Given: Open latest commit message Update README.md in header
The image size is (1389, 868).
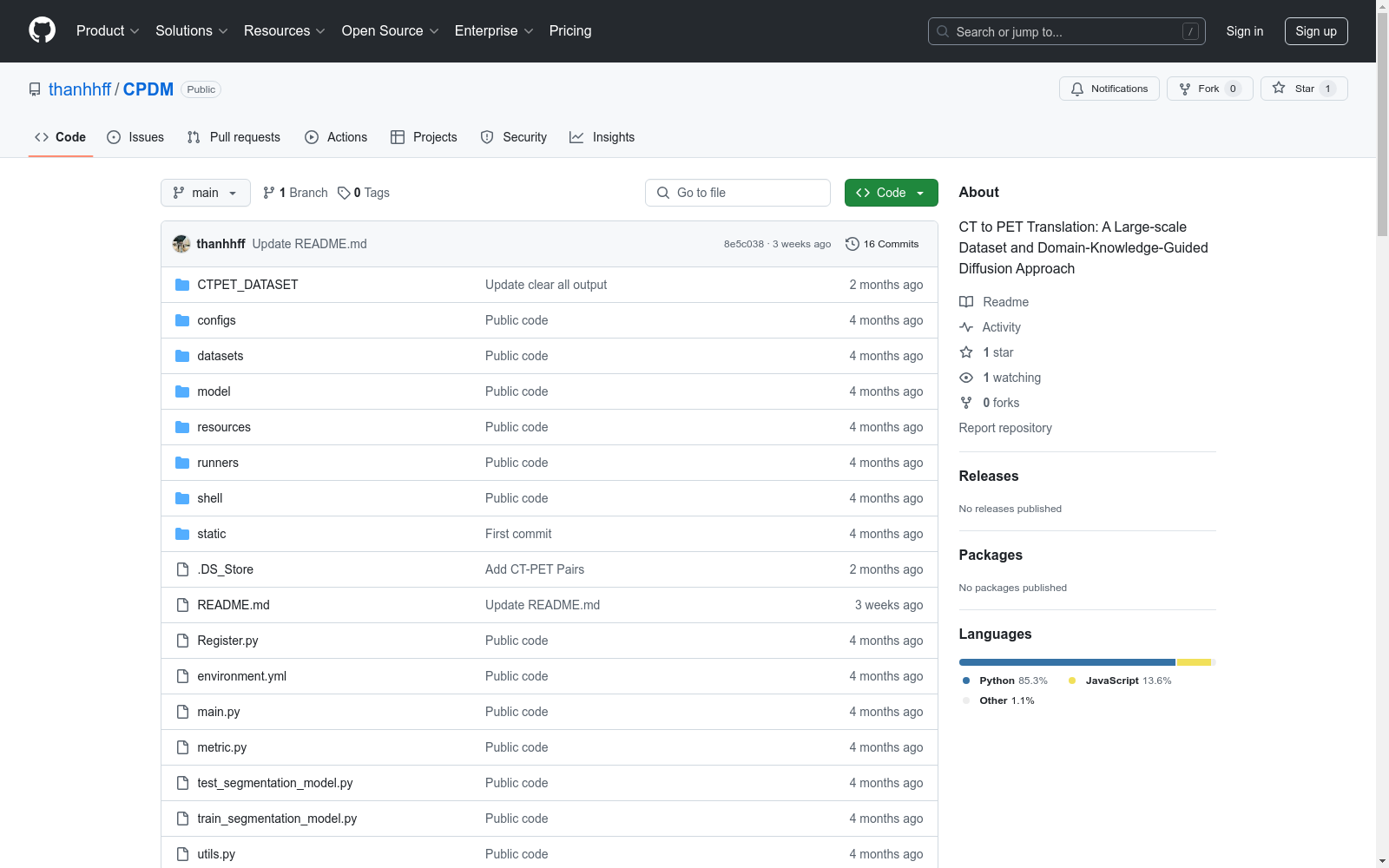Looking at the screenshot, I should tap(309, 244).
